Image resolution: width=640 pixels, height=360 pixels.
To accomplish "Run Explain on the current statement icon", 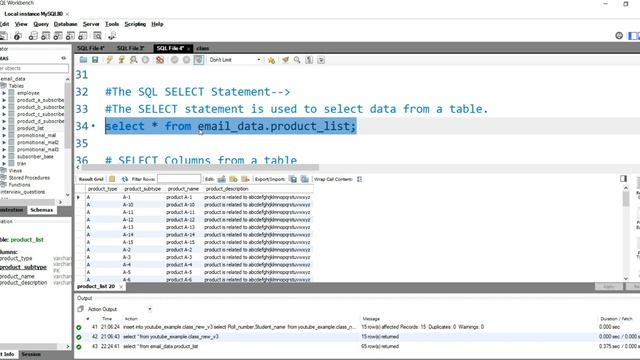I will pos(133,60).
